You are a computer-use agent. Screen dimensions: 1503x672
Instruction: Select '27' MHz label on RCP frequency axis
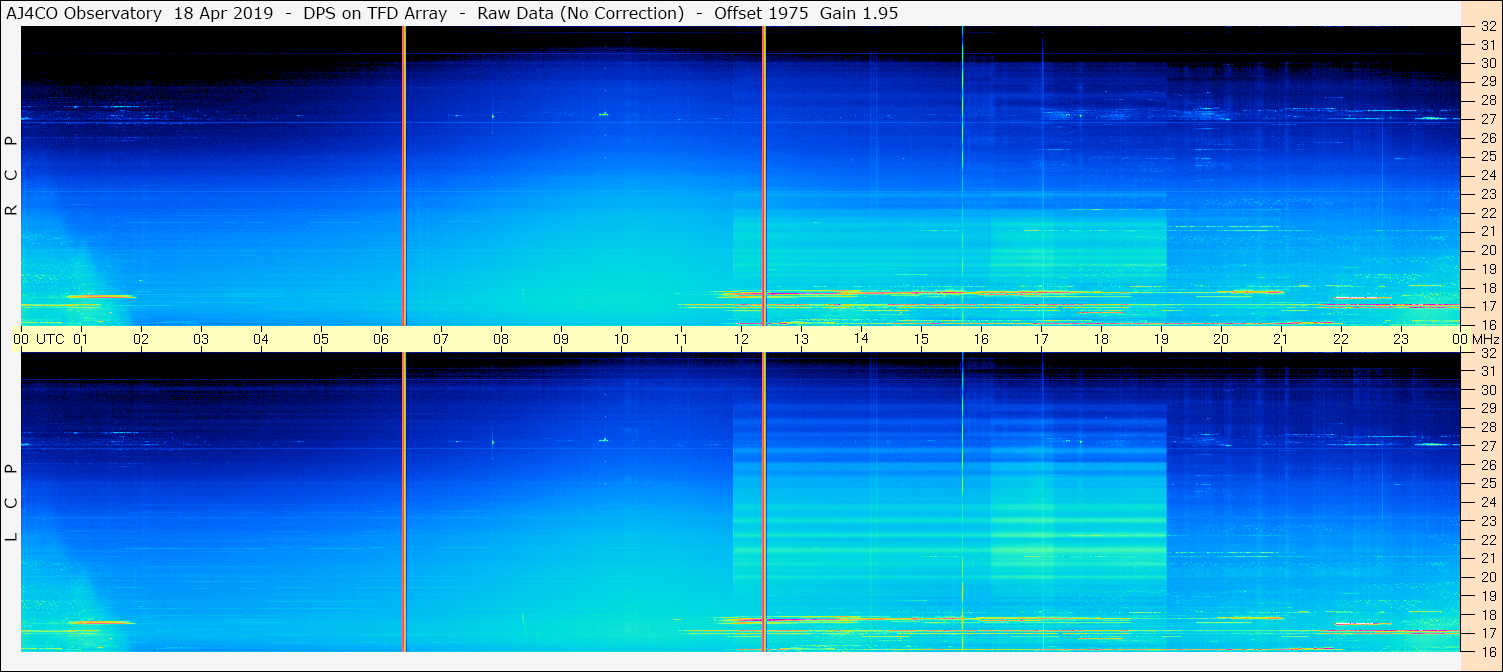[x=1488, y=119]
